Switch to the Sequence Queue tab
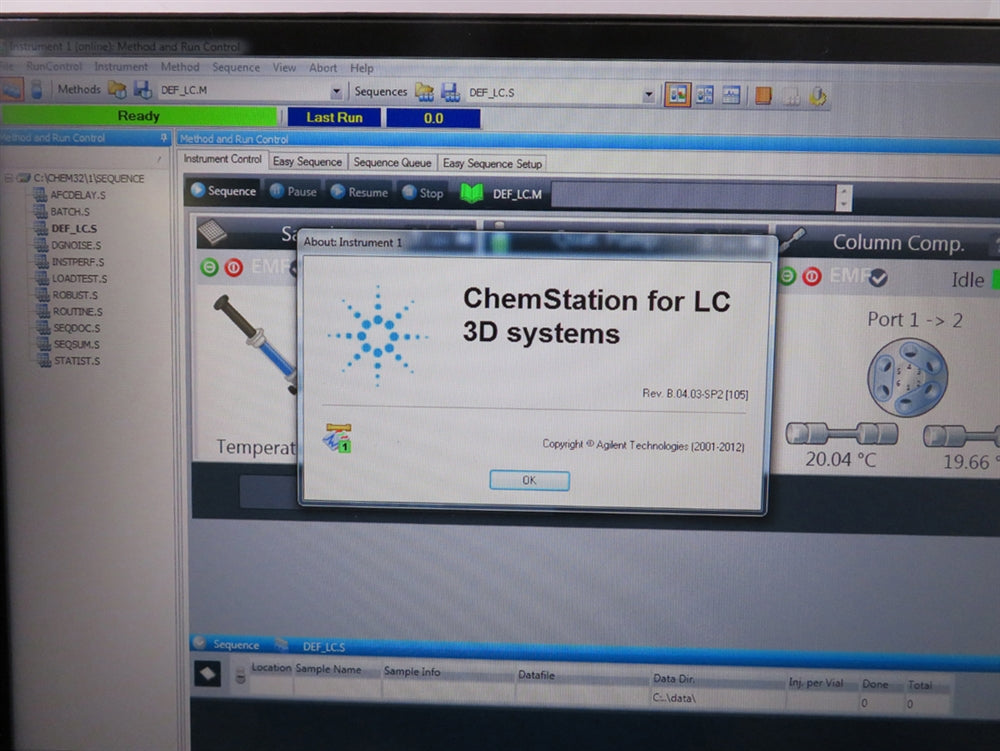The height and width of the screenshot is (751, 1000). coord(392,163)
